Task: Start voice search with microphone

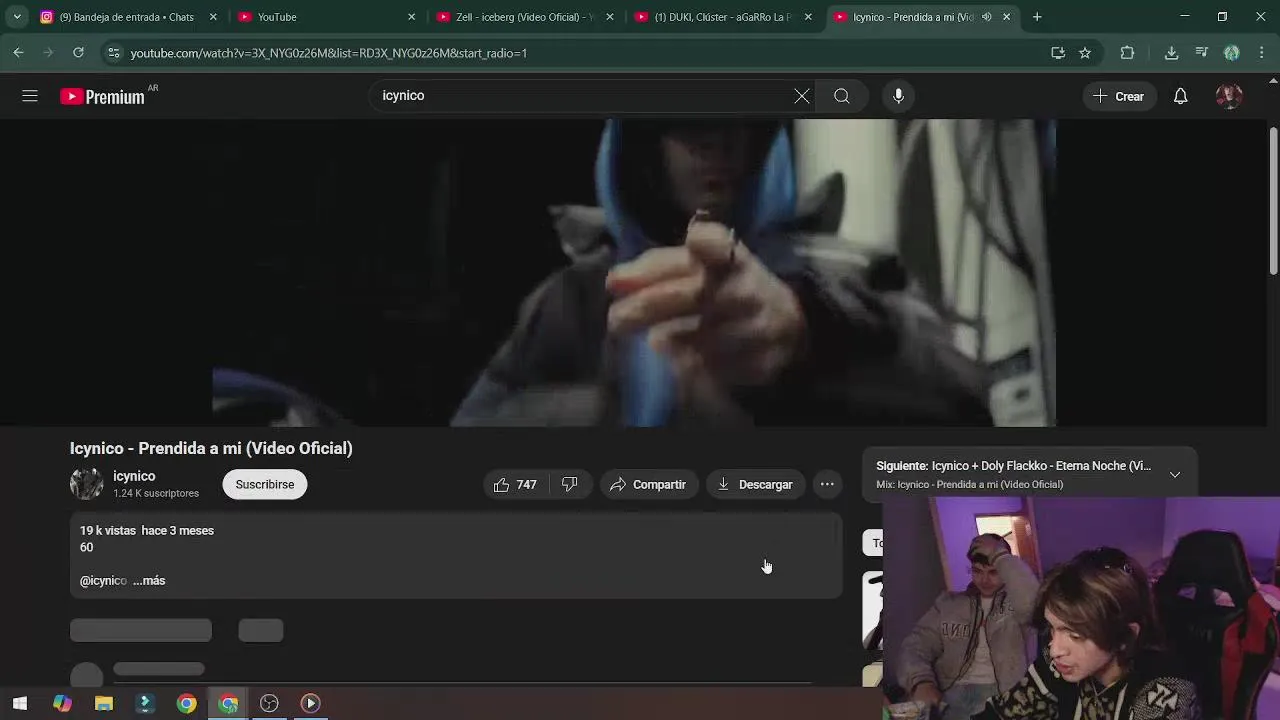Action: [x=898, y=96]
